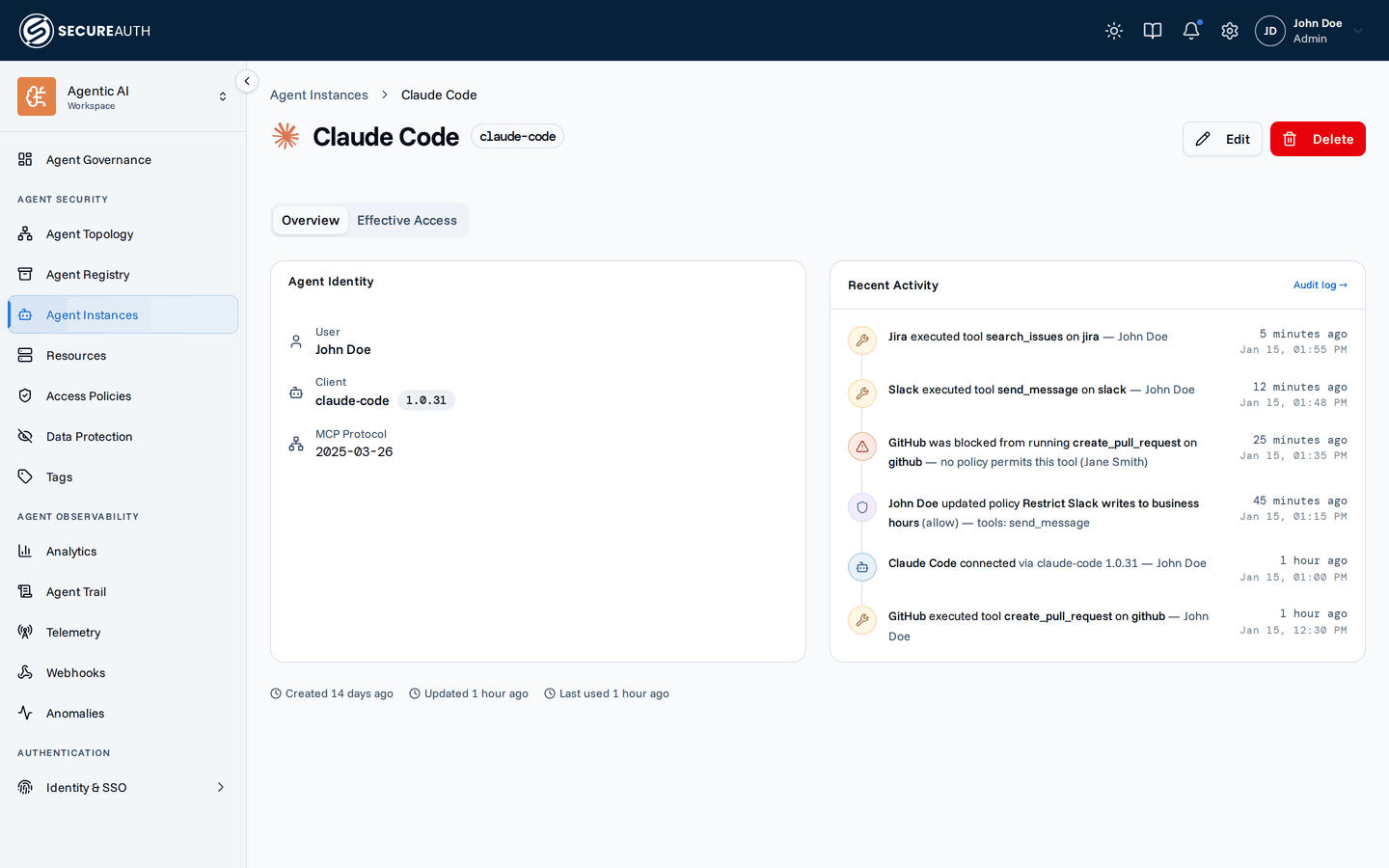The height and width of the screenshot is (868, 1389).
Task: Click the SecureAuth logo
Action: coord(85,31)
